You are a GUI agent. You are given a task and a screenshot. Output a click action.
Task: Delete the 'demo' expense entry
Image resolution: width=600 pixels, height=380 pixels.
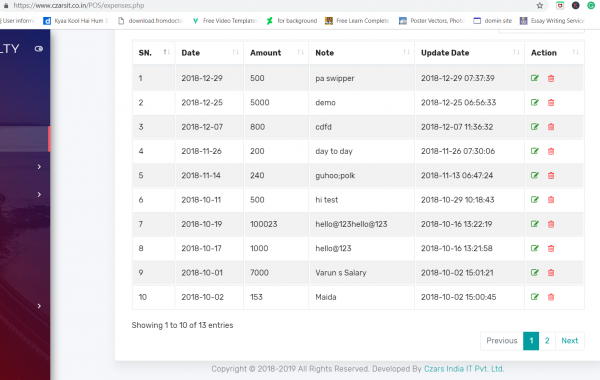[551, 103]
